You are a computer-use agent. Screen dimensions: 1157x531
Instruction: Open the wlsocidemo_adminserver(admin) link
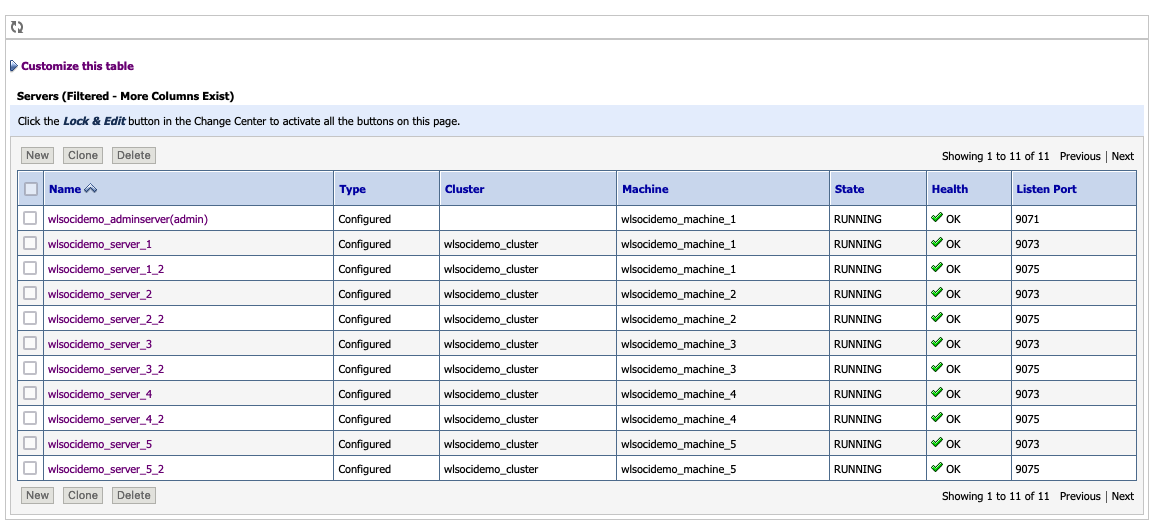[127, 219]
